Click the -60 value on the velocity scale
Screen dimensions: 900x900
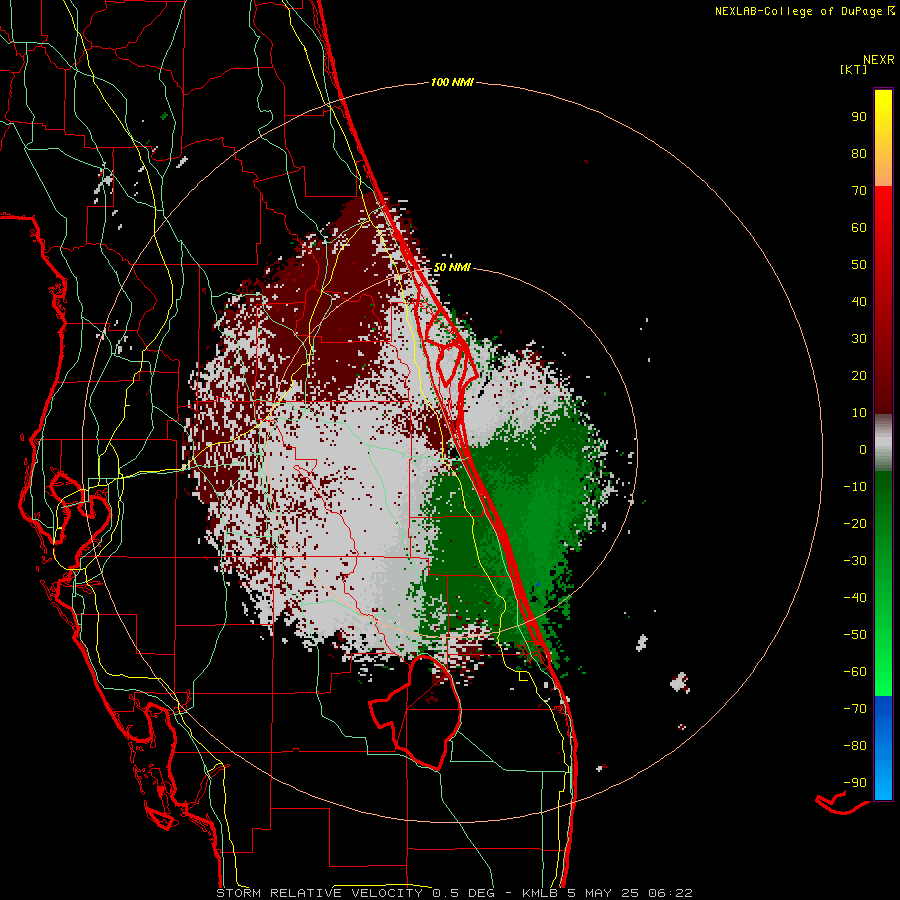pos(855,672)
